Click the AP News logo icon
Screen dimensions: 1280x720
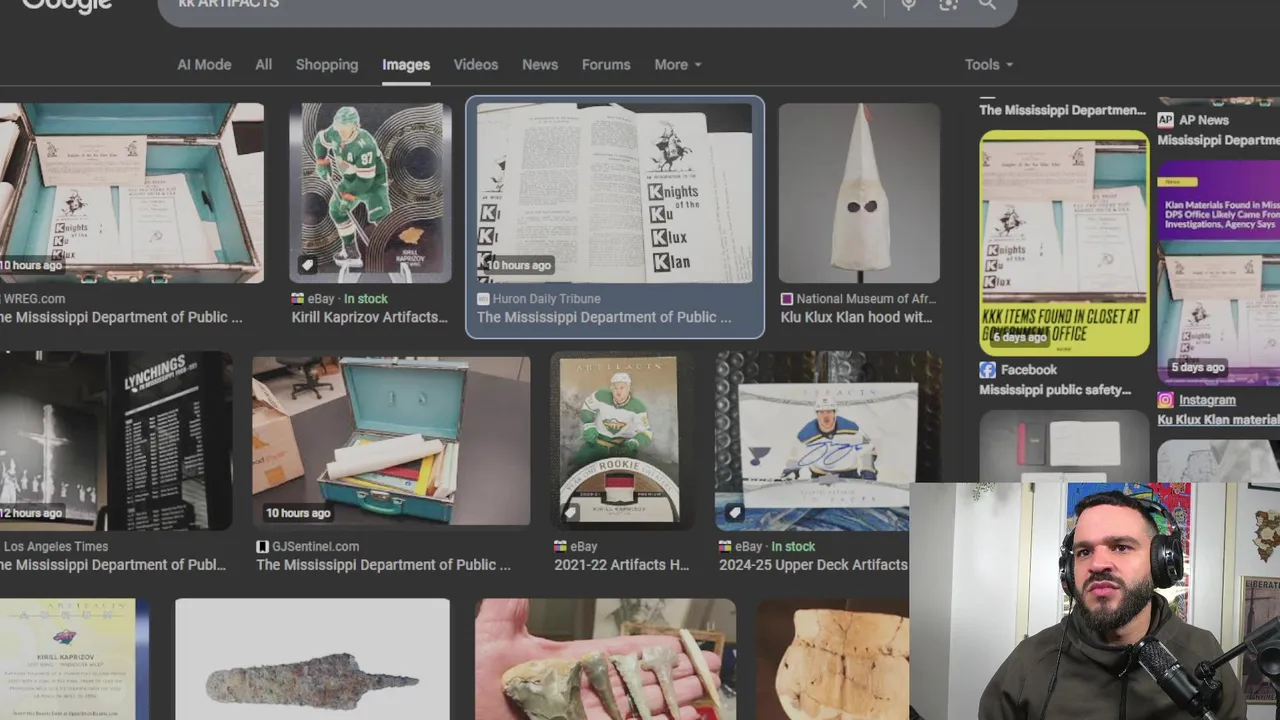click(1165, 120)
